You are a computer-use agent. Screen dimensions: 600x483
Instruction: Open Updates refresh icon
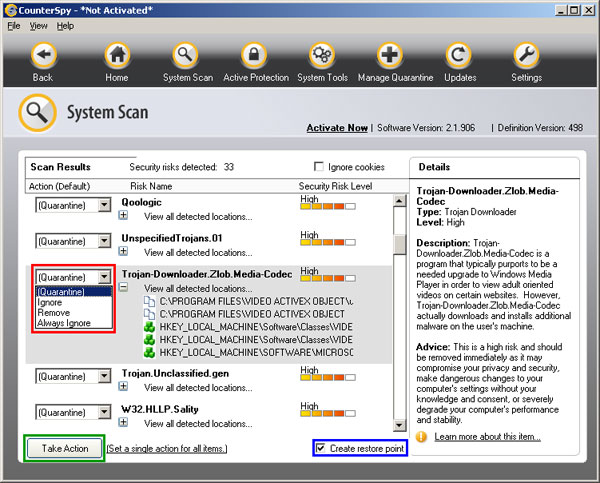(458, 55)
